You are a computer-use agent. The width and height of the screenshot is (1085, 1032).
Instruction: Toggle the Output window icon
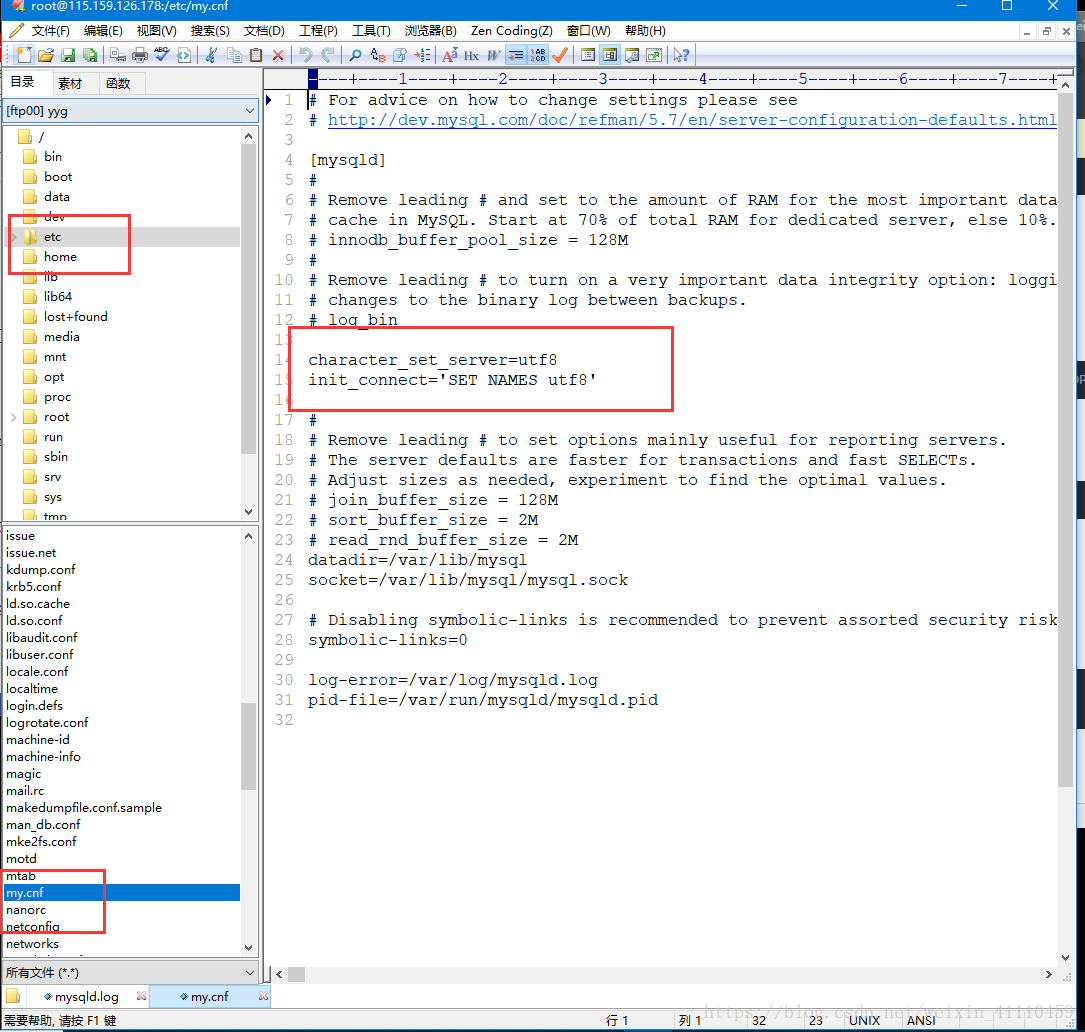632,55
